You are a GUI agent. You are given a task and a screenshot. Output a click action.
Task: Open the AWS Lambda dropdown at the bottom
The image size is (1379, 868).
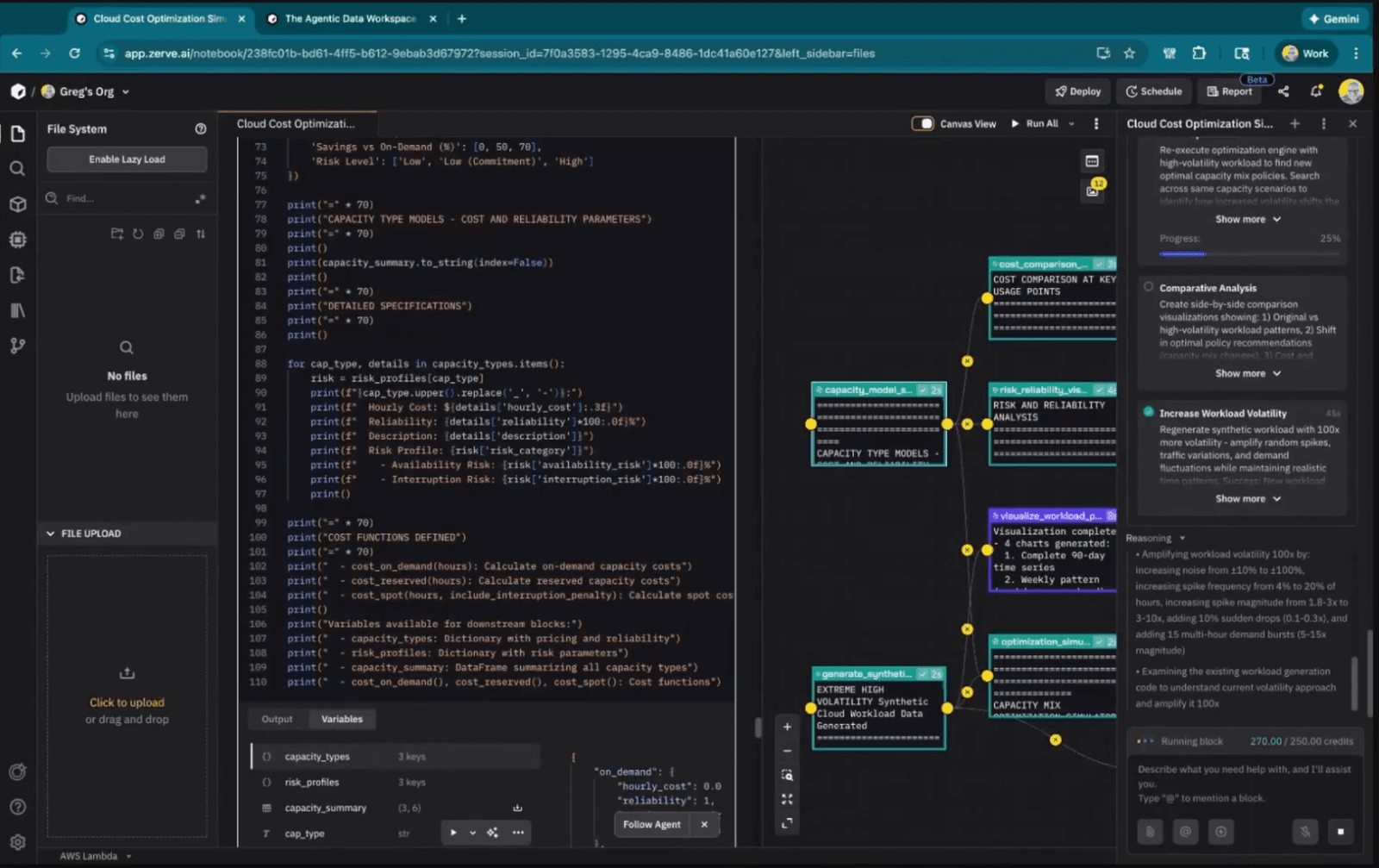(95, 856)
